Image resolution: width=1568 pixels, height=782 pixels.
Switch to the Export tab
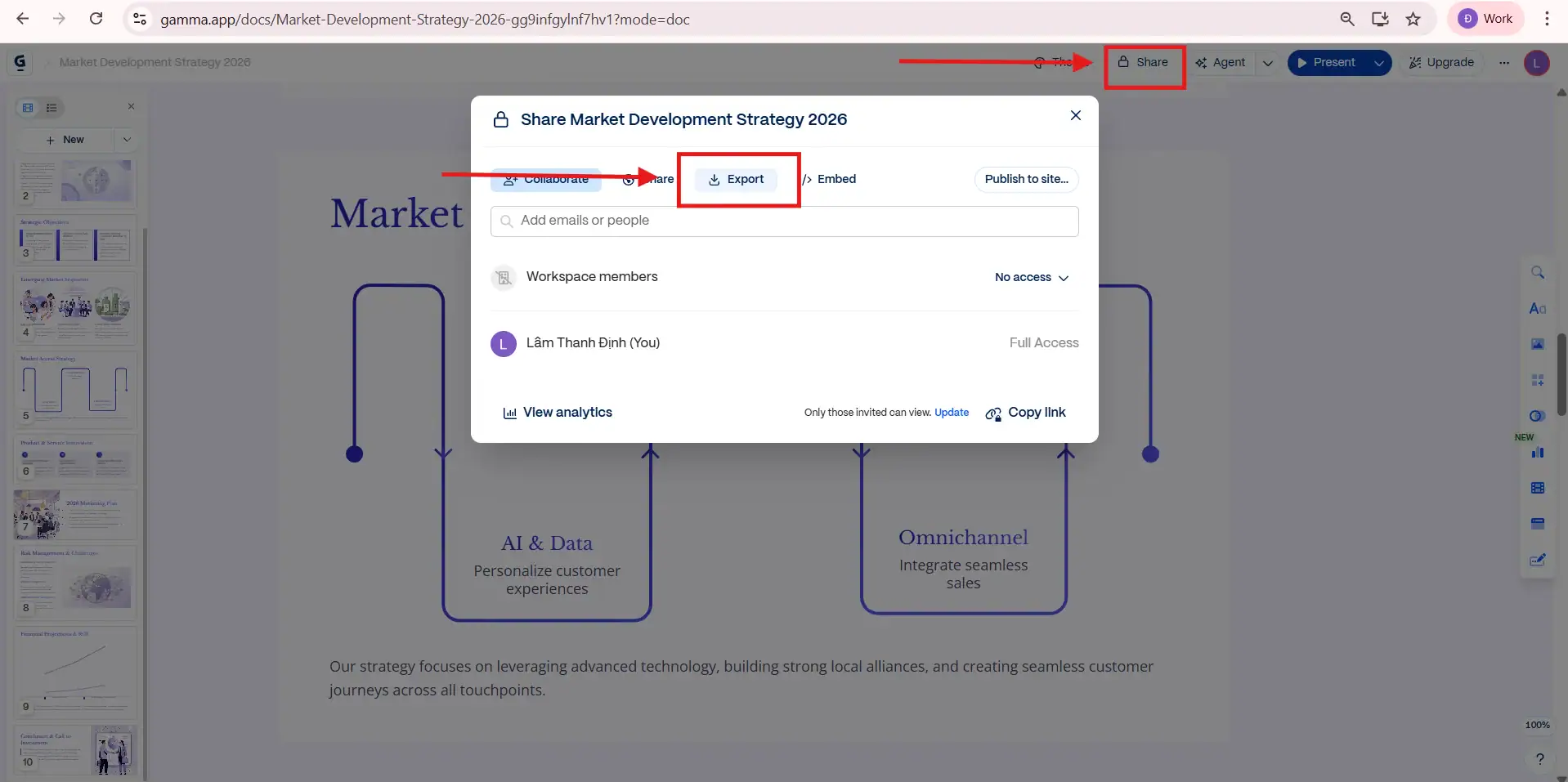tap(737, 179)
